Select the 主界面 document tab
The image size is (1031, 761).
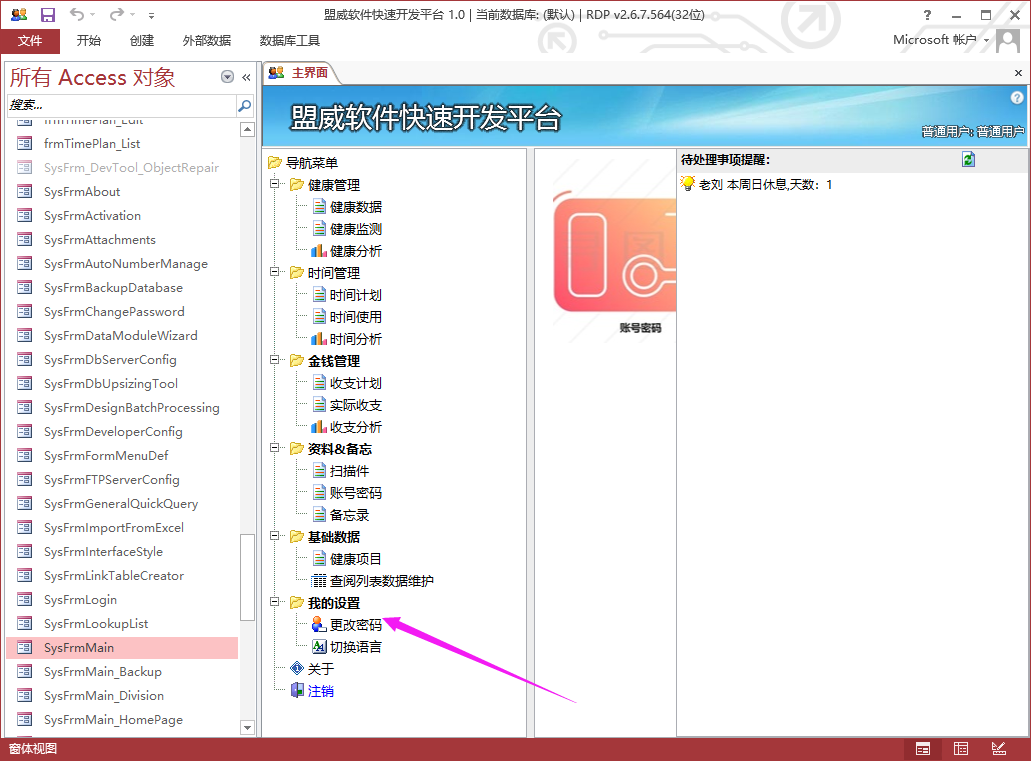coord(301,73)
